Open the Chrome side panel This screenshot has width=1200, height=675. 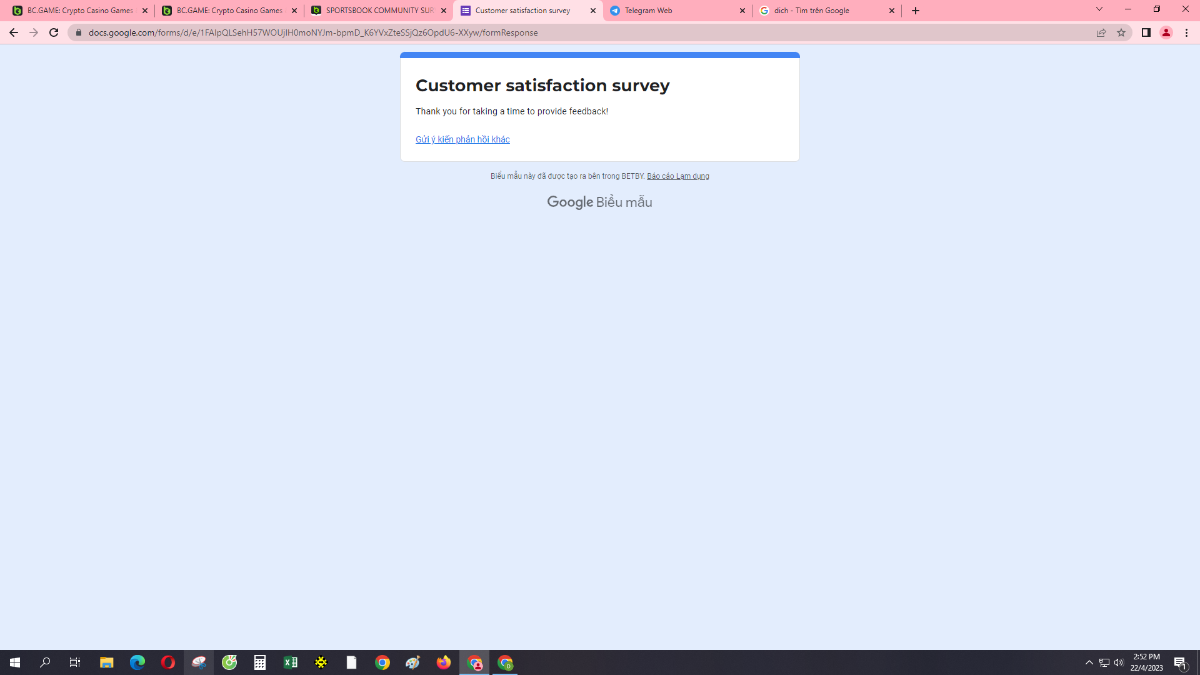[x=1146, y=32]
